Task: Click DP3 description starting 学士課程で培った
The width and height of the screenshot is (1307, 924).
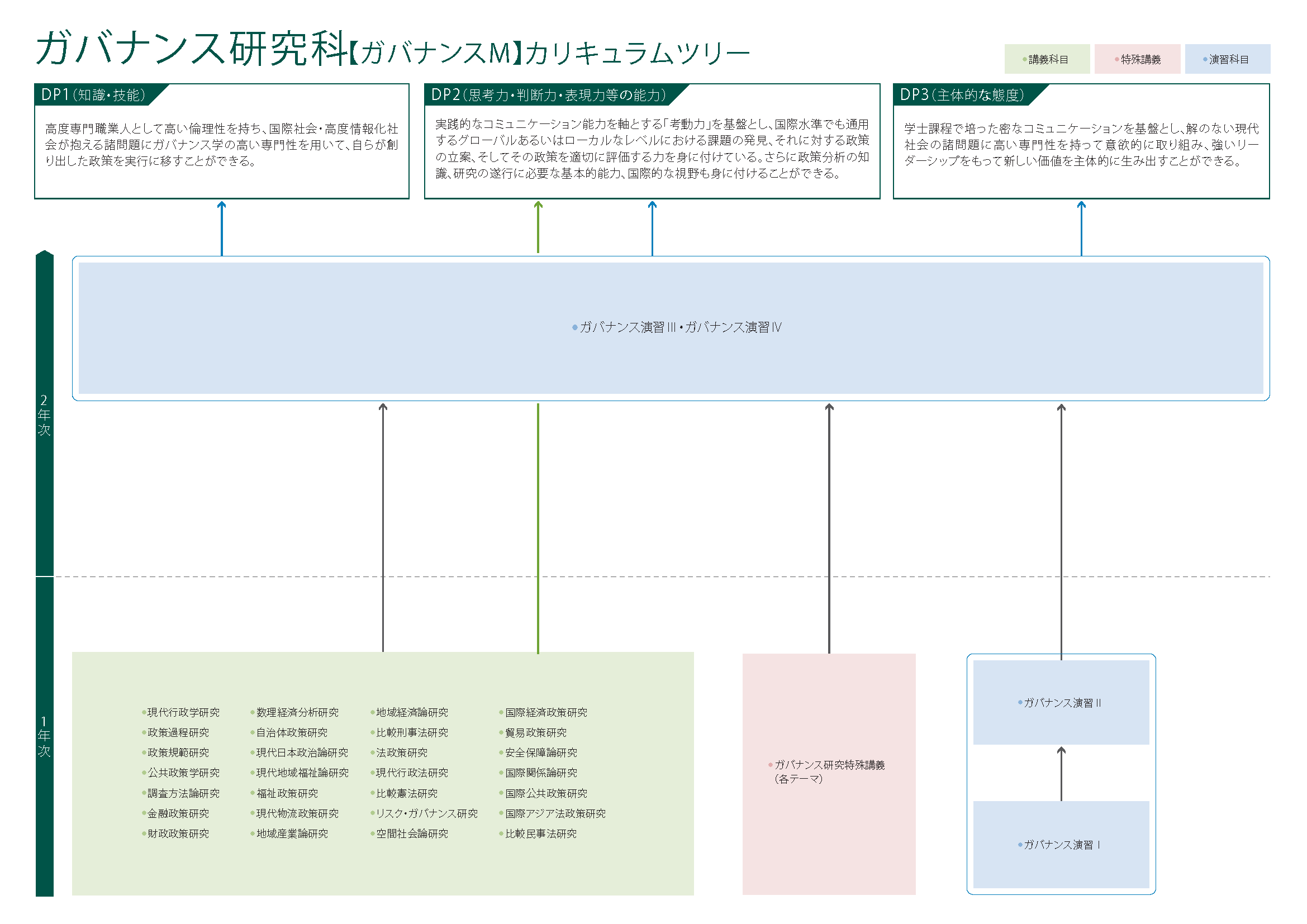Action: (x=1082, y=145)
